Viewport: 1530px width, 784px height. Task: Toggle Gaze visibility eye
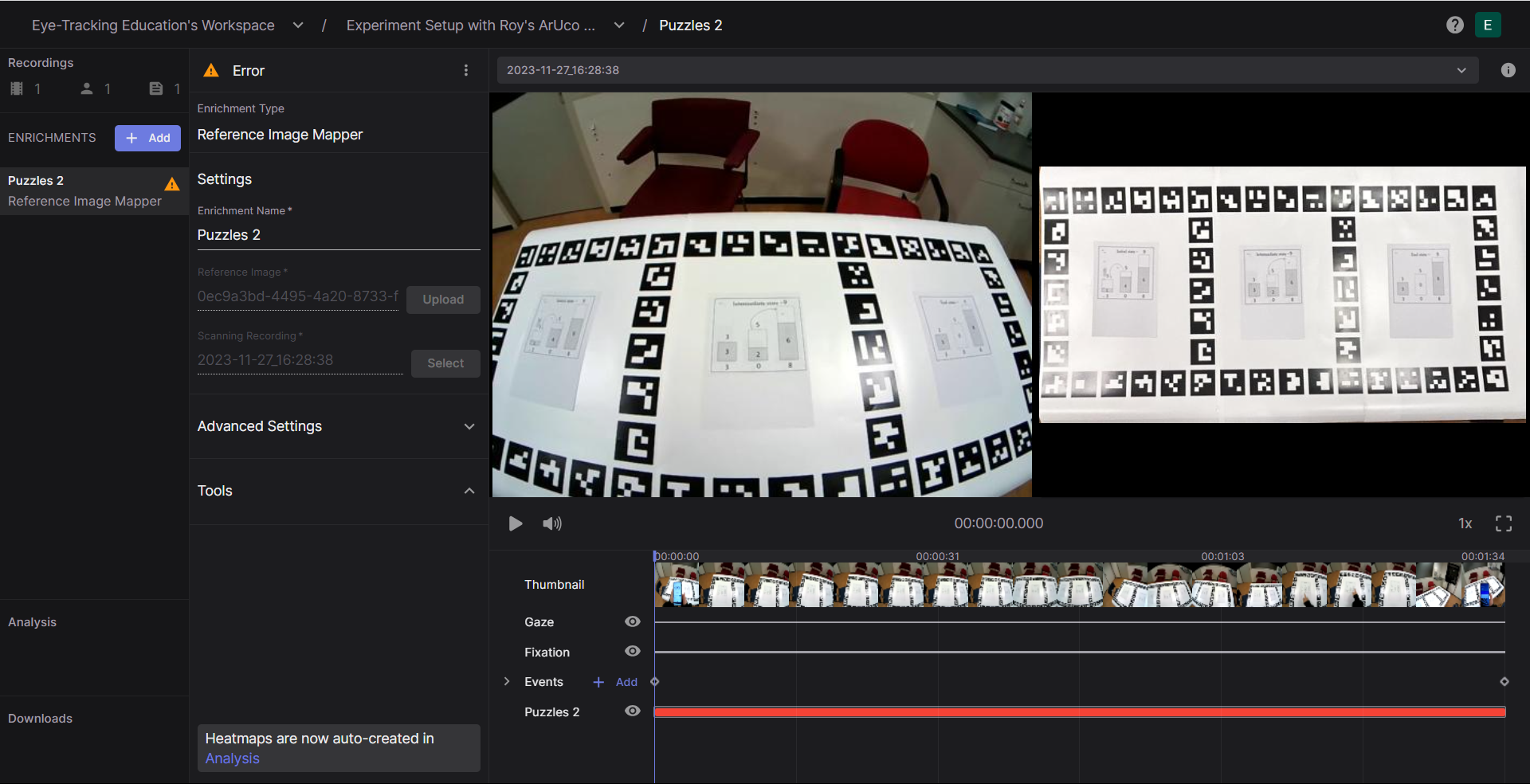633,621
